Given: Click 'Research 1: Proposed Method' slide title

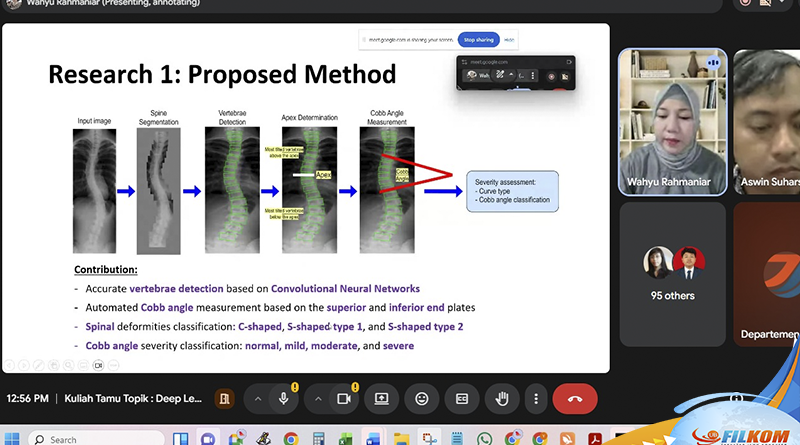Looking at the screenshot, I should click(x=222, y=75).
